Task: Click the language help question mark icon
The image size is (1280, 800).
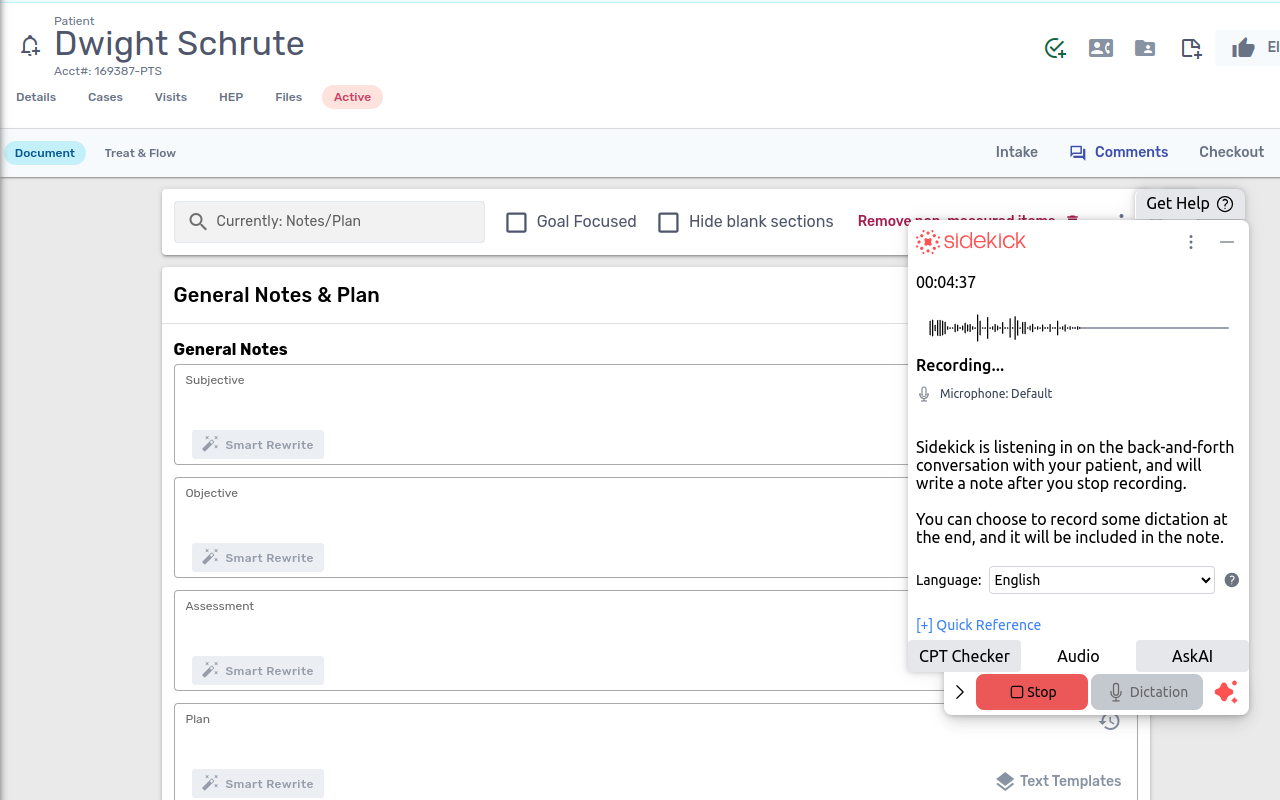Action: point(1232,580)
